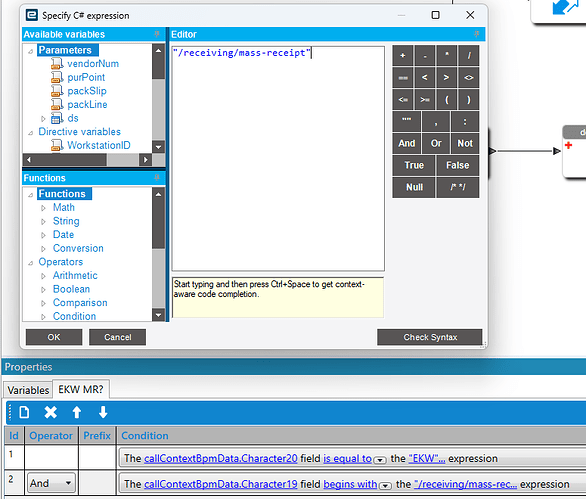Click inside the expression editor text area
This screenshot has height=499, width=586.
pos(278,158)
